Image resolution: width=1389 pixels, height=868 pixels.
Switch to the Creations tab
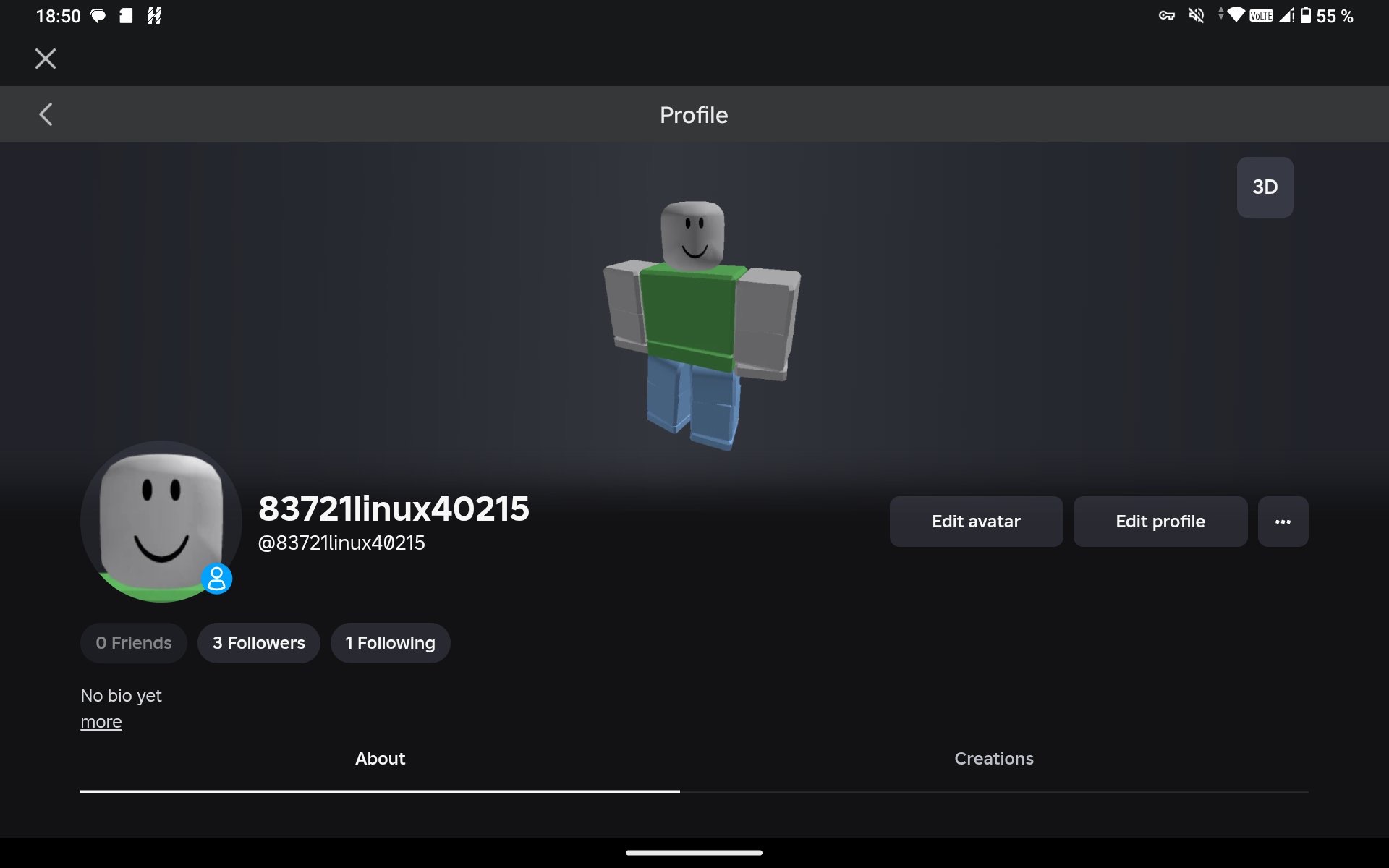pos(994,759)
